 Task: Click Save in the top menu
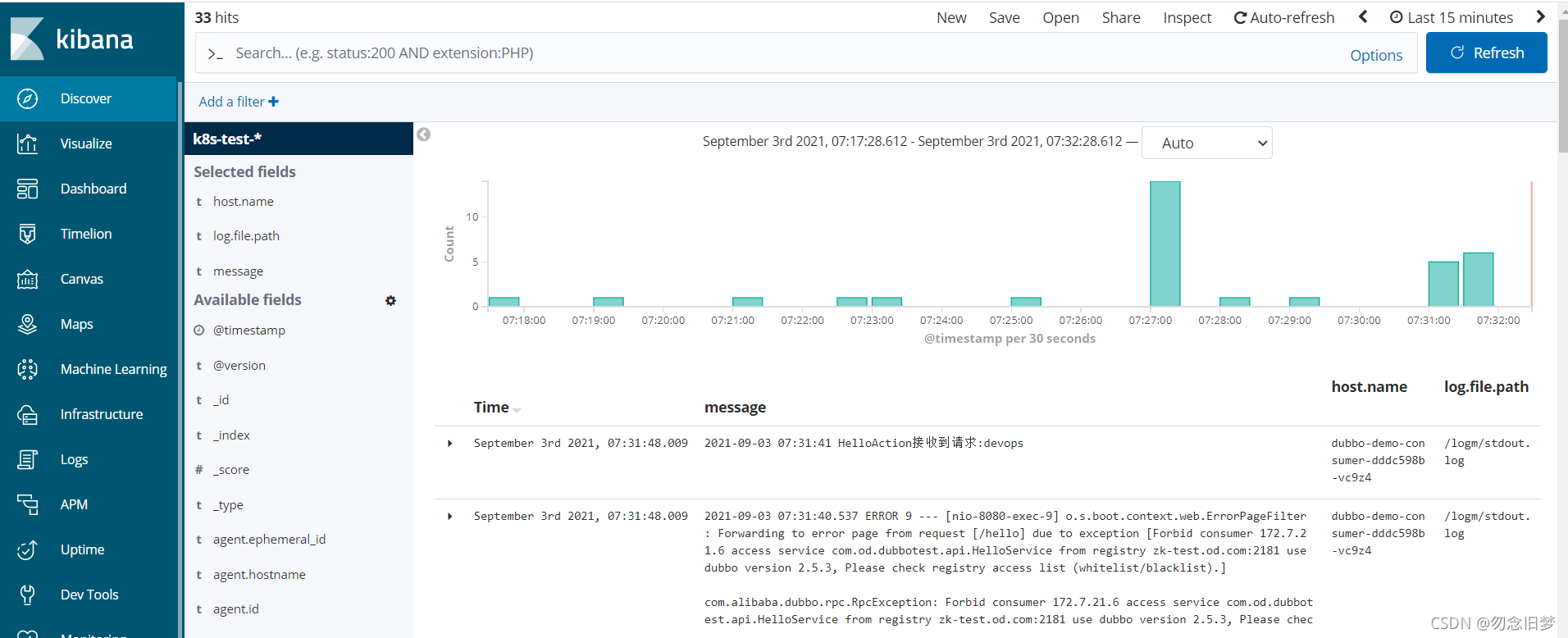pos(1004,18)
